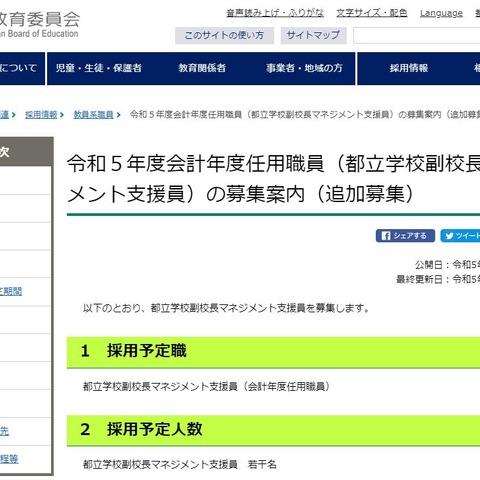Click 以下のとおり introduction sentence
This screenshot has height=480, width=480.
pos(226,308)
